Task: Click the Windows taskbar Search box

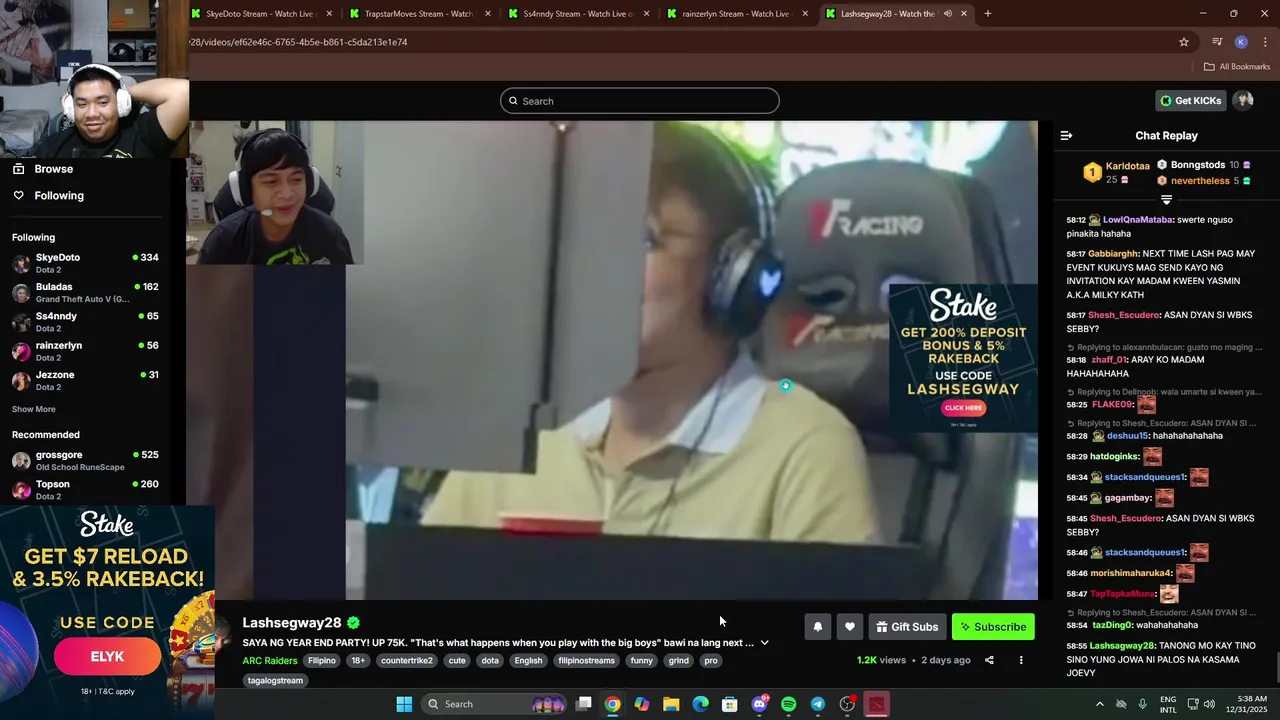Action: tap(496, 704)
